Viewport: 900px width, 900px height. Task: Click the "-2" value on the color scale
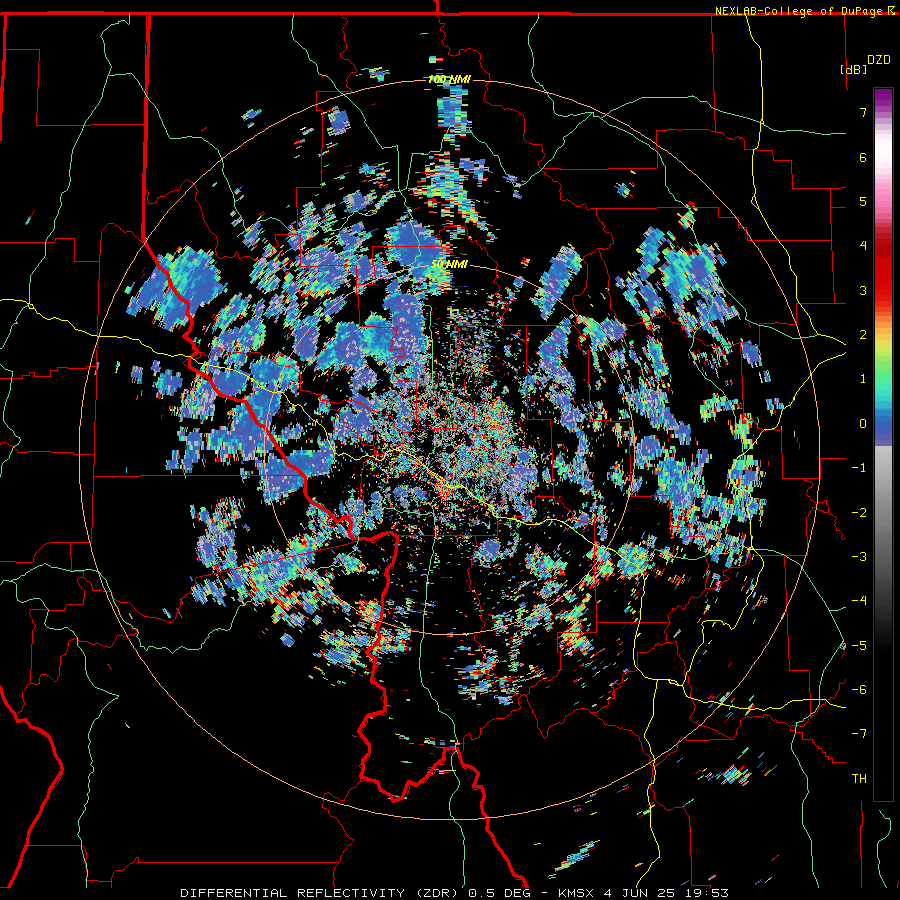click(859, 512)
